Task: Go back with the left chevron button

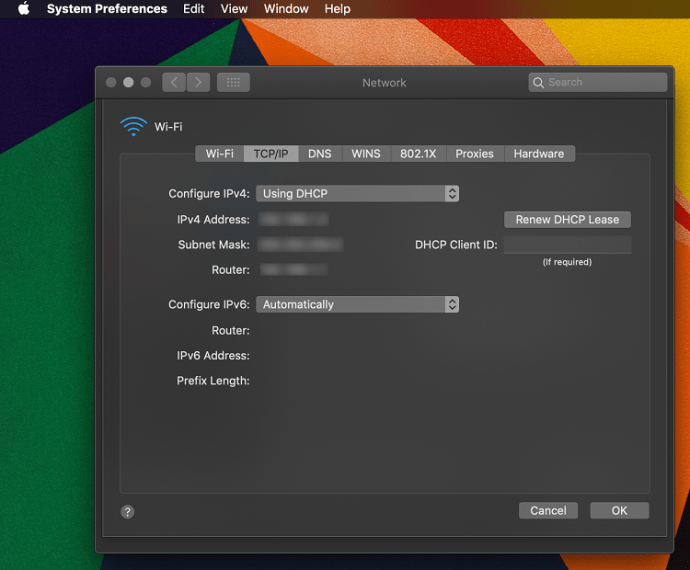Action: tap(174, 82)
